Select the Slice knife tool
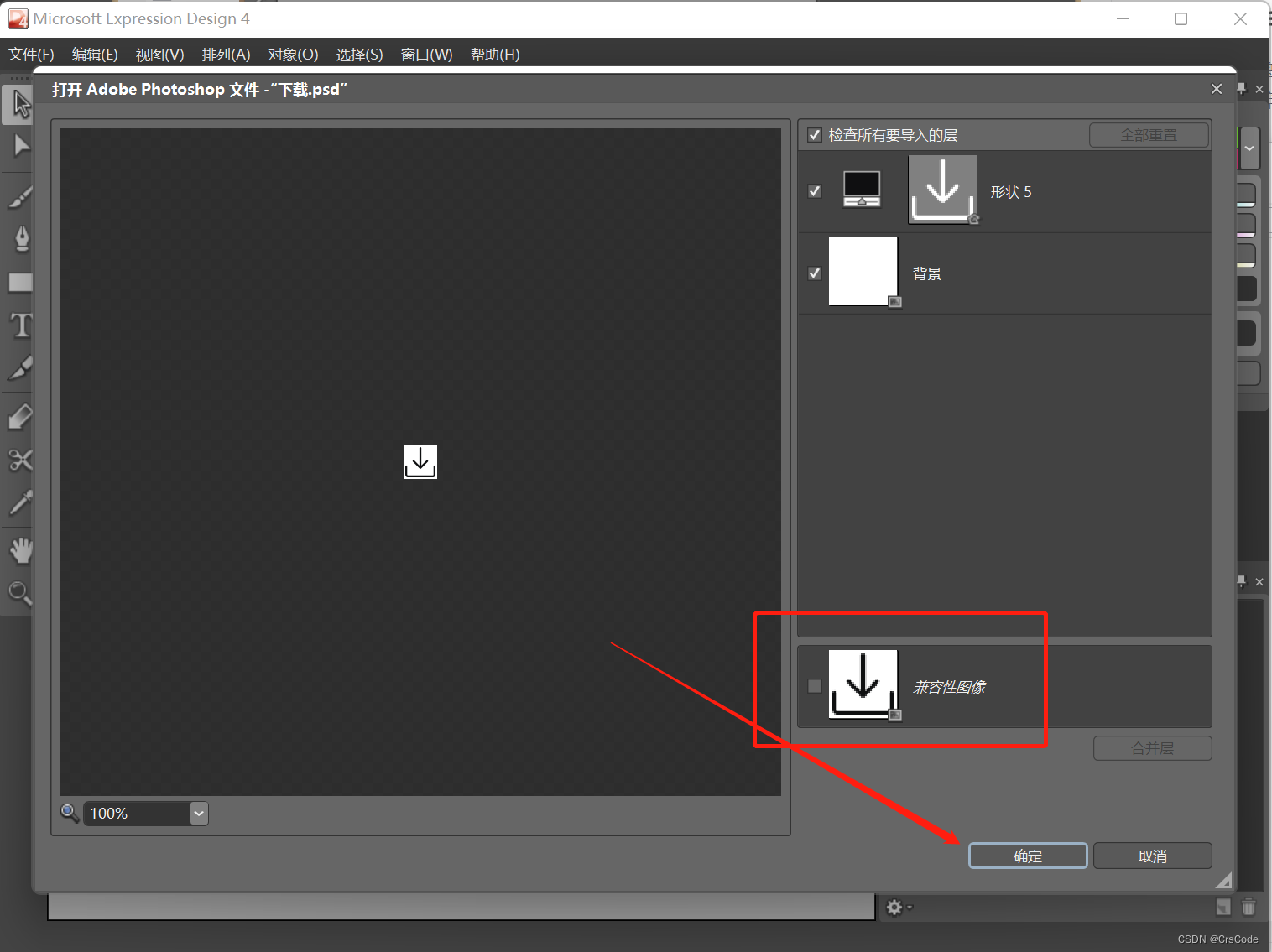Viewport: 1272px width, 952px height. pos(20,369)
